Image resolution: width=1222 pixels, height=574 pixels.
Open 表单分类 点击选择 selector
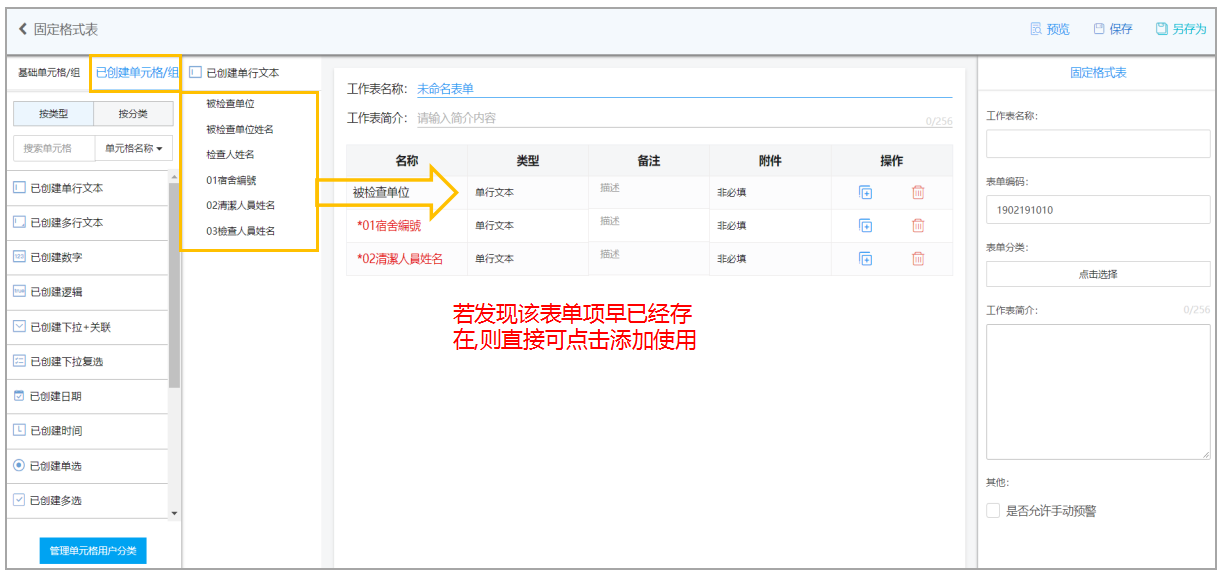[x=1098, y=274]
